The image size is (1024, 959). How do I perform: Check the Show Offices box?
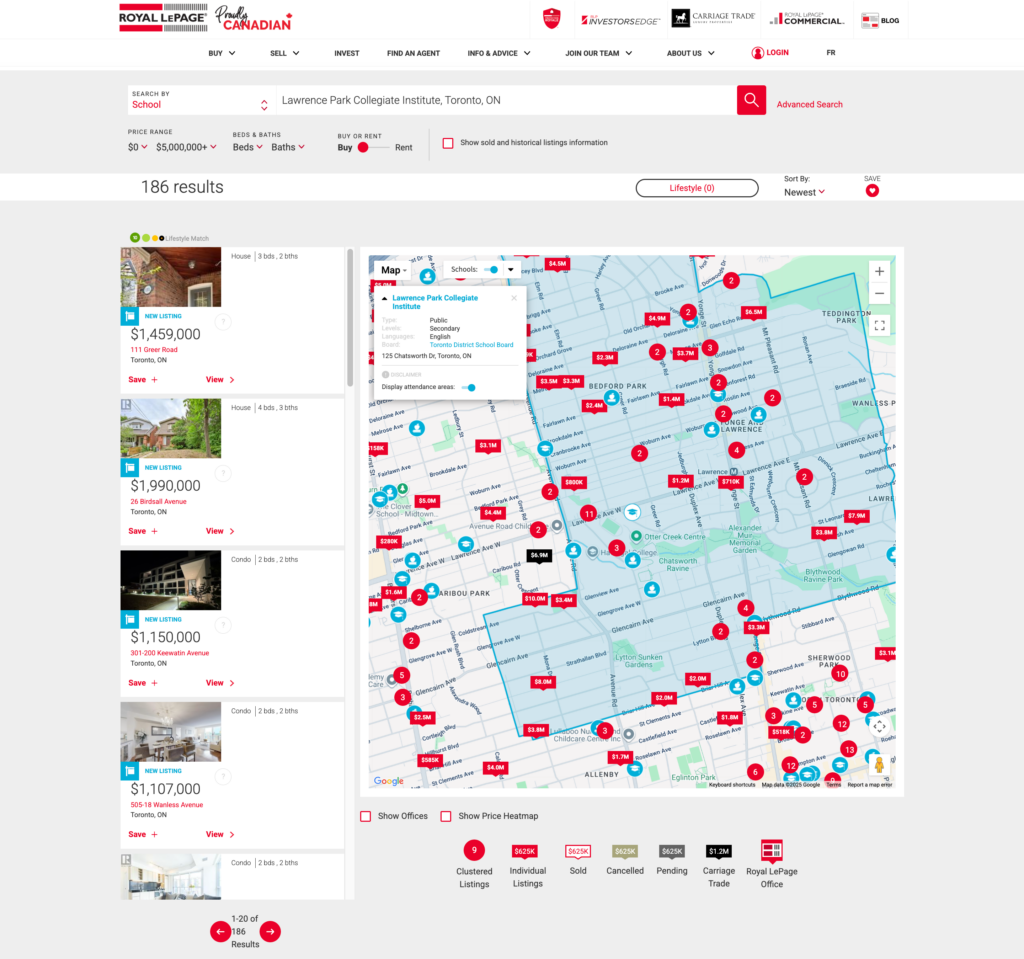(x=366, y=816)
